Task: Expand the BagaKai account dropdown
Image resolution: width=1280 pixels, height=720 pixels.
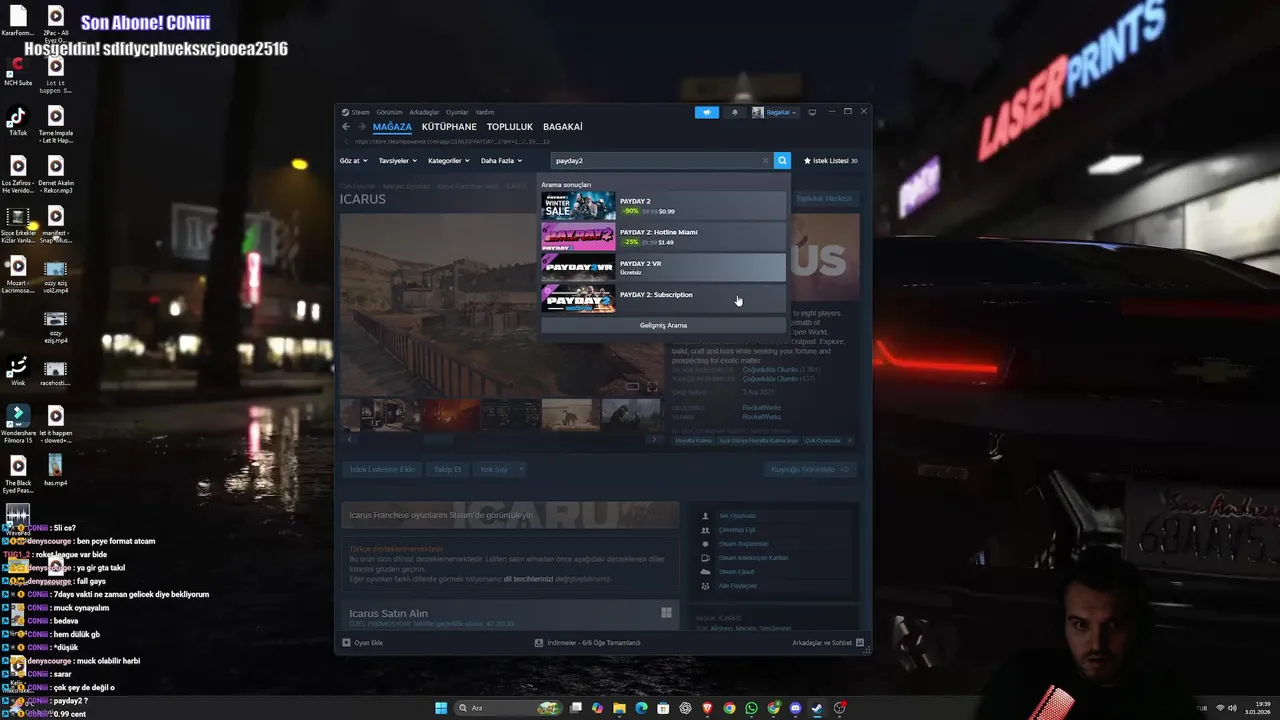Action: tap(775, 112)
